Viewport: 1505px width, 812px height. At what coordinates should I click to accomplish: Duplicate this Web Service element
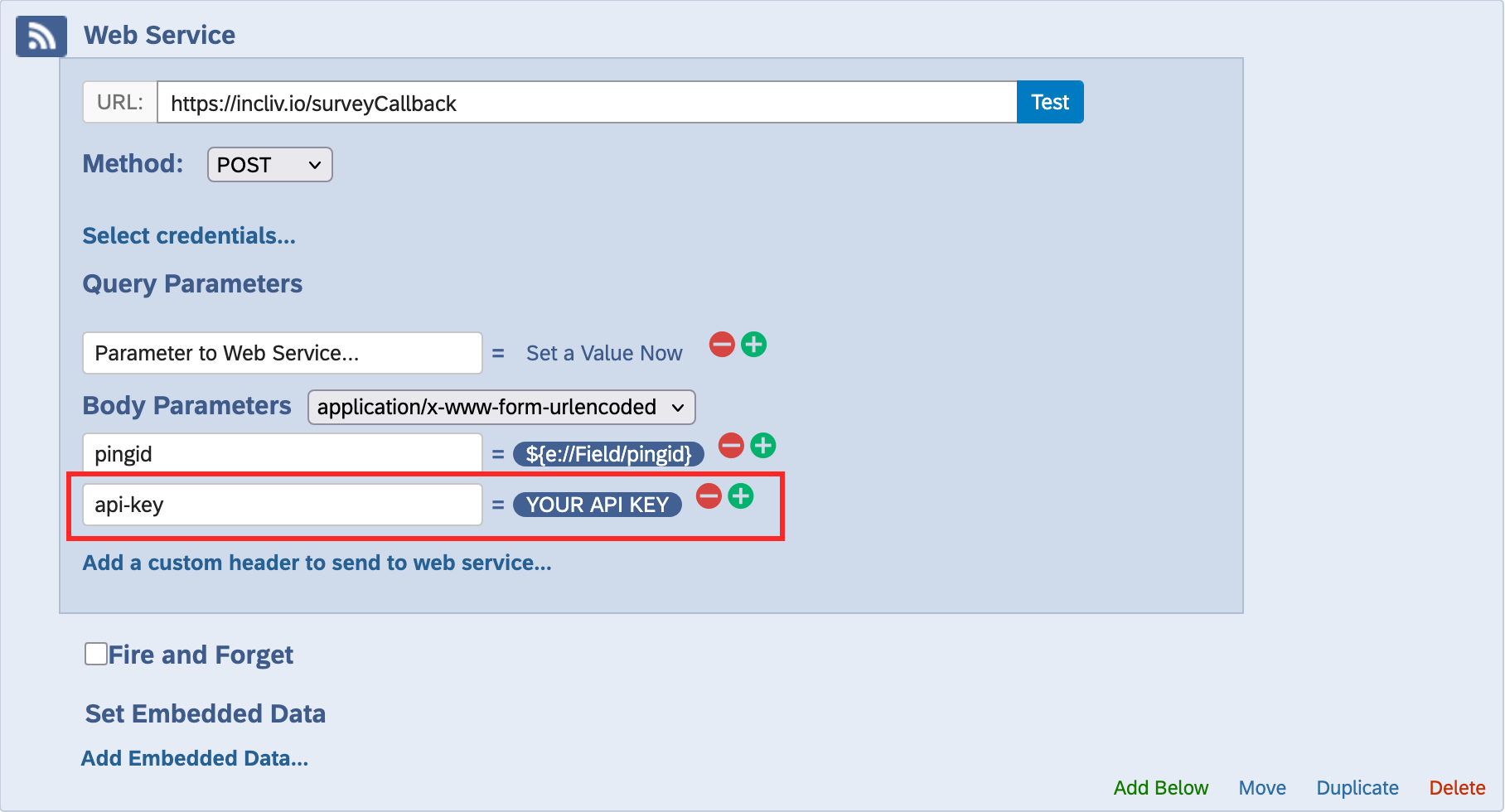(x=1357, y=788)
